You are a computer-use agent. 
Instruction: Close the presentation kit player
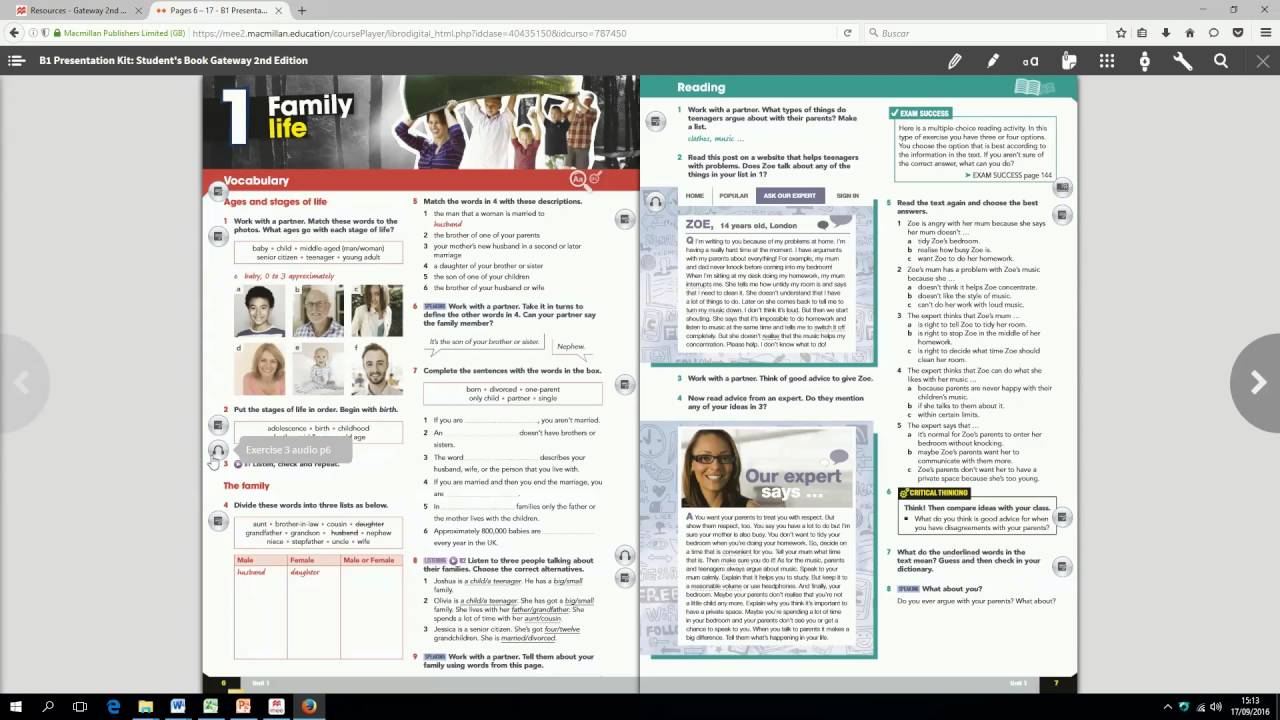click(1262, 61)
